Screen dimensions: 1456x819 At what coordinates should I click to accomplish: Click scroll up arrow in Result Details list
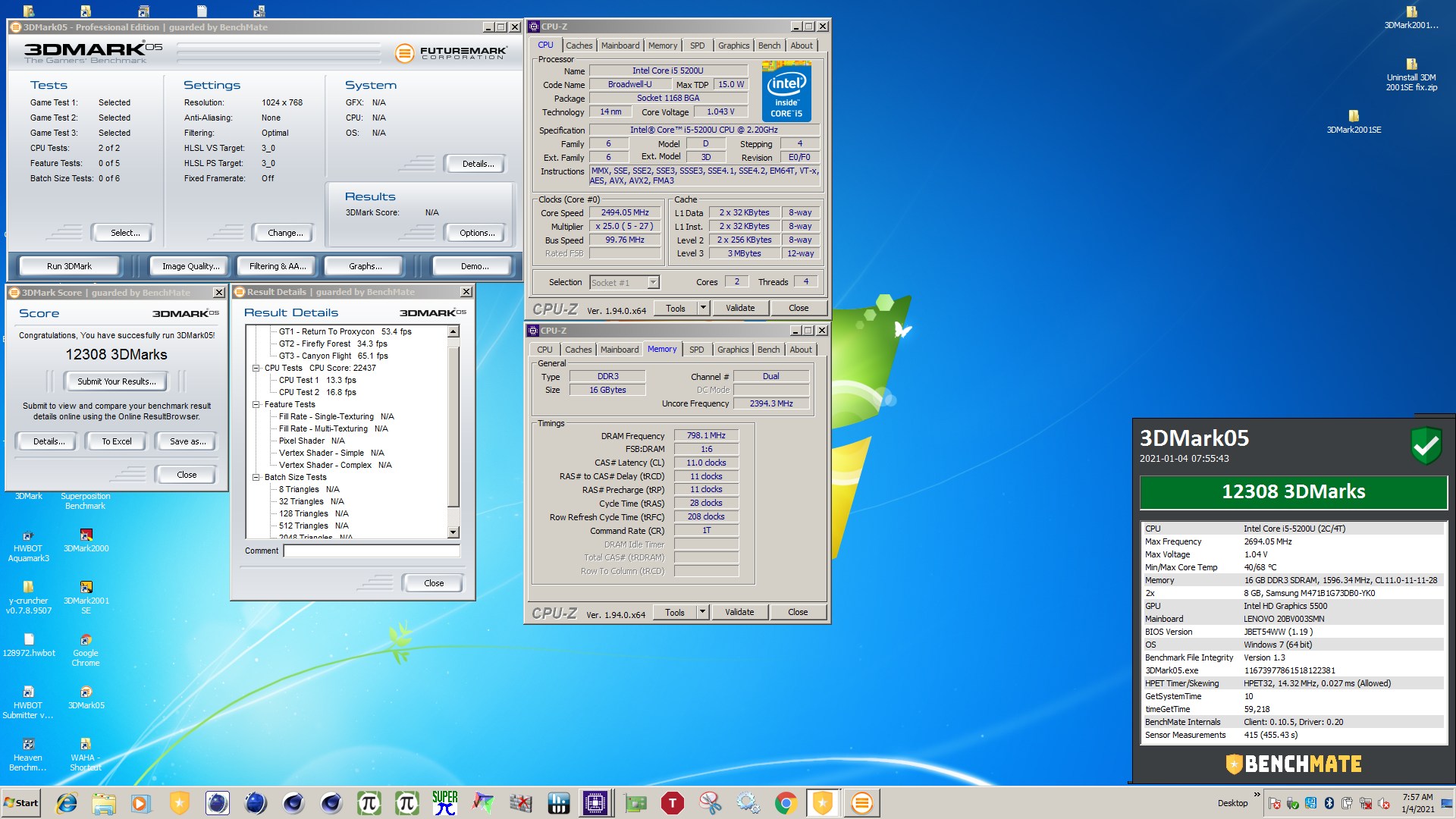coord(453,331)
